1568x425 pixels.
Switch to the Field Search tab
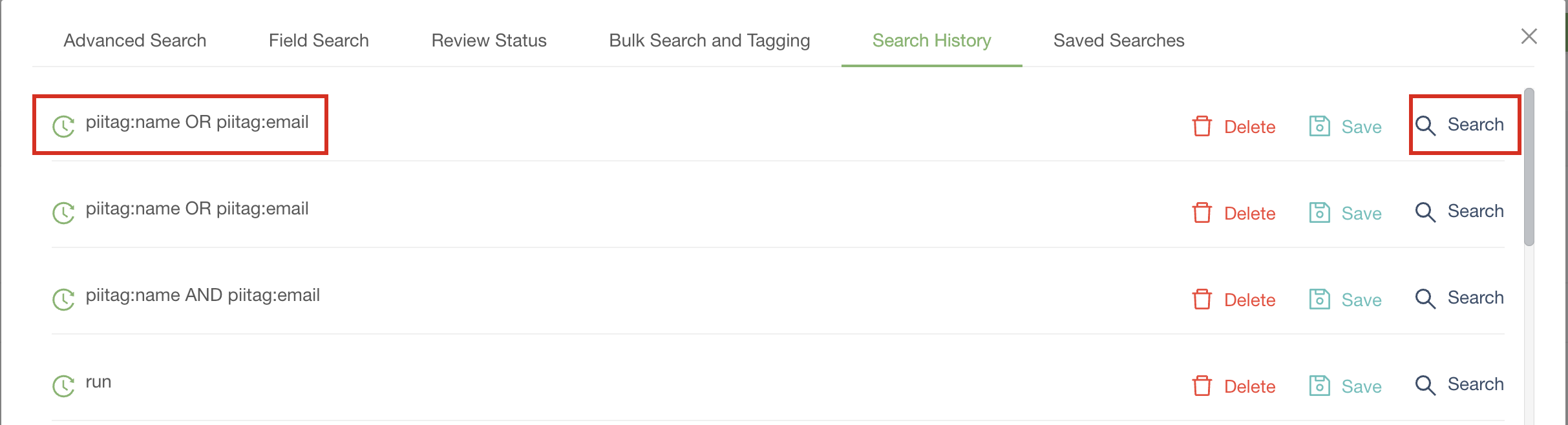pos(319,40)
